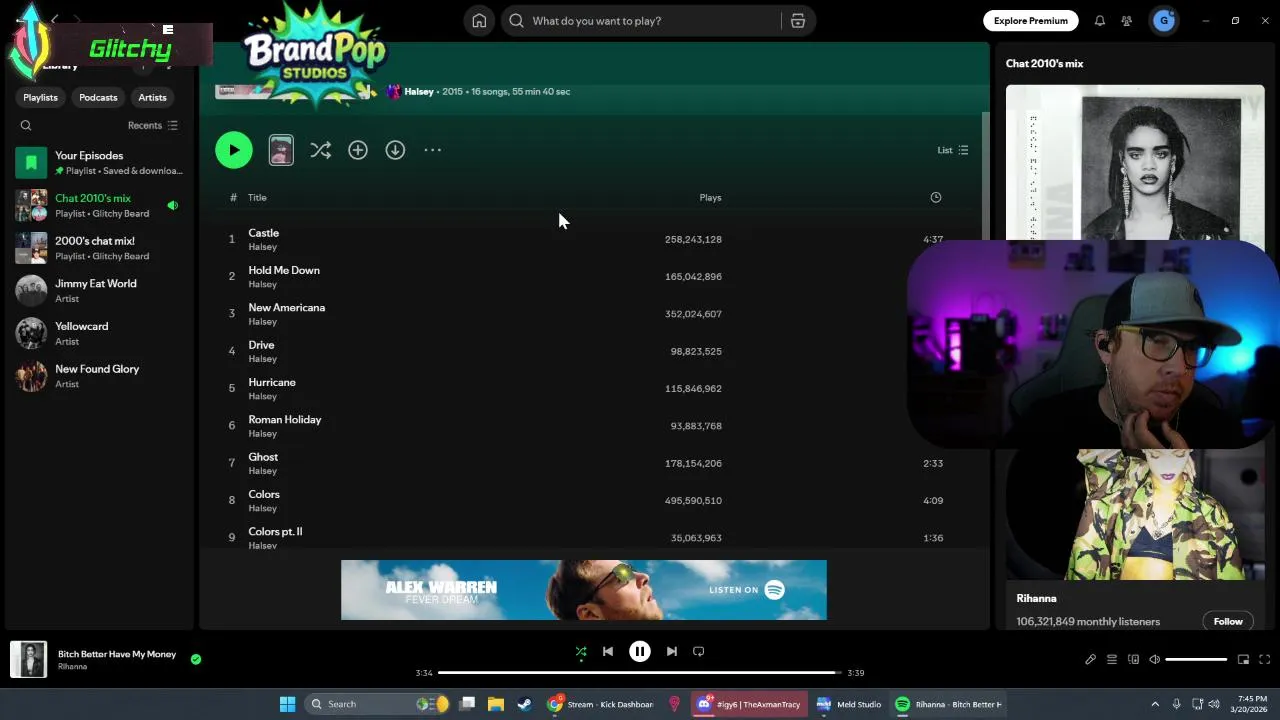Open Connect to a device
This screenshot has height=720, width=1280.
(1133, 660)
